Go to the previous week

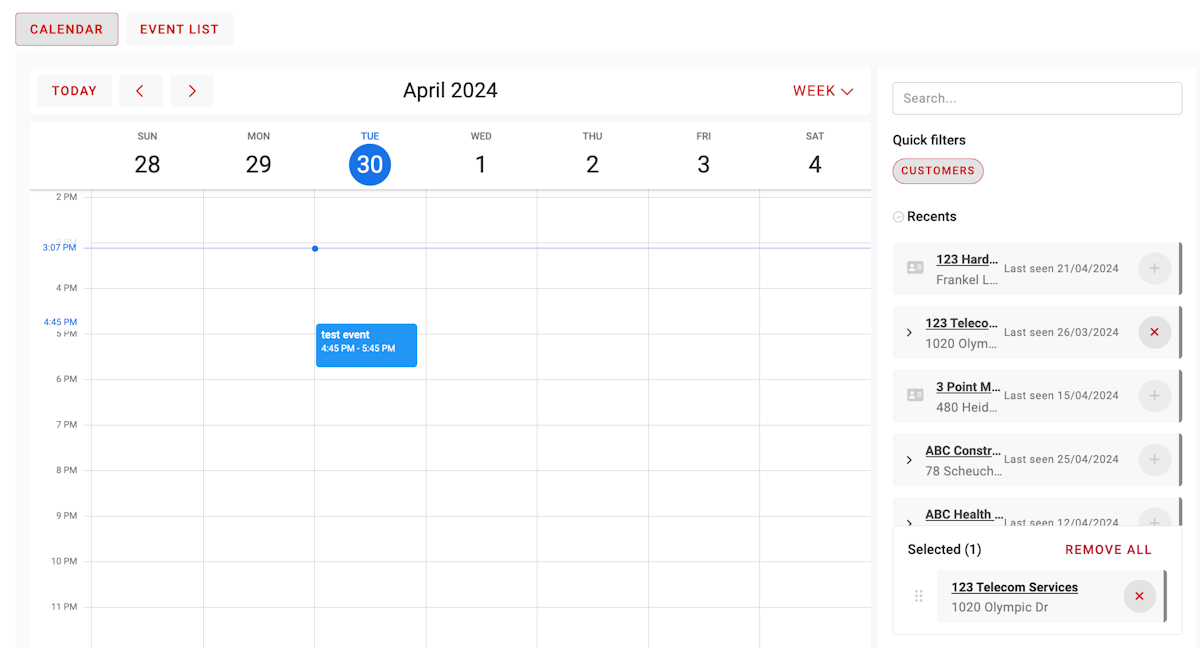pos(140,91)
